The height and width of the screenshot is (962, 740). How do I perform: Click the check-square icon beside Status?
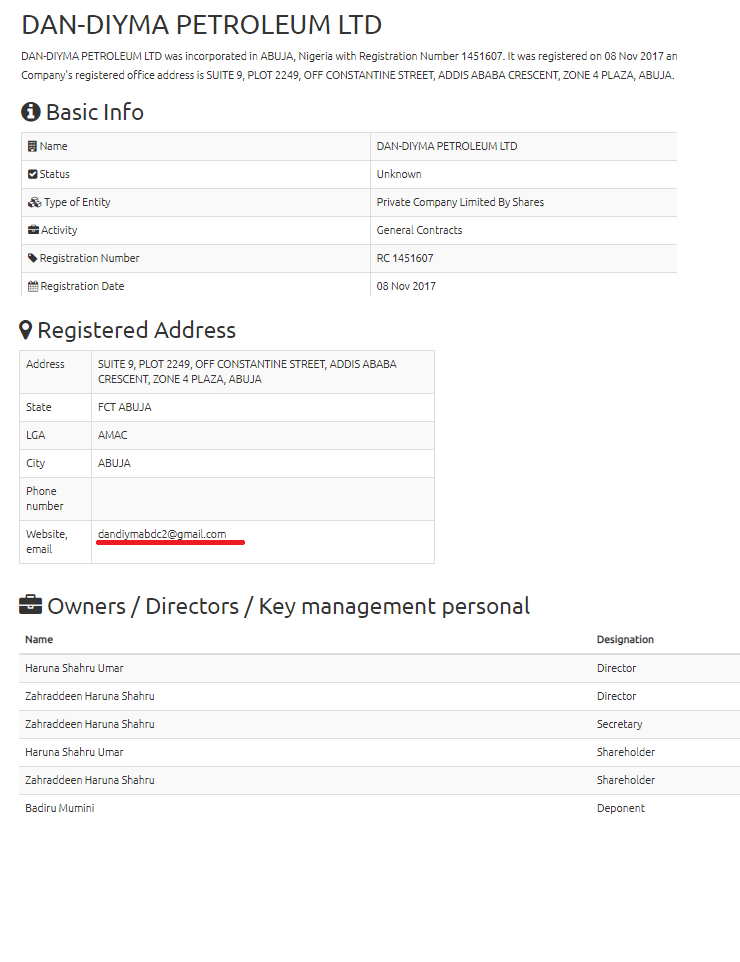[33, 174]
